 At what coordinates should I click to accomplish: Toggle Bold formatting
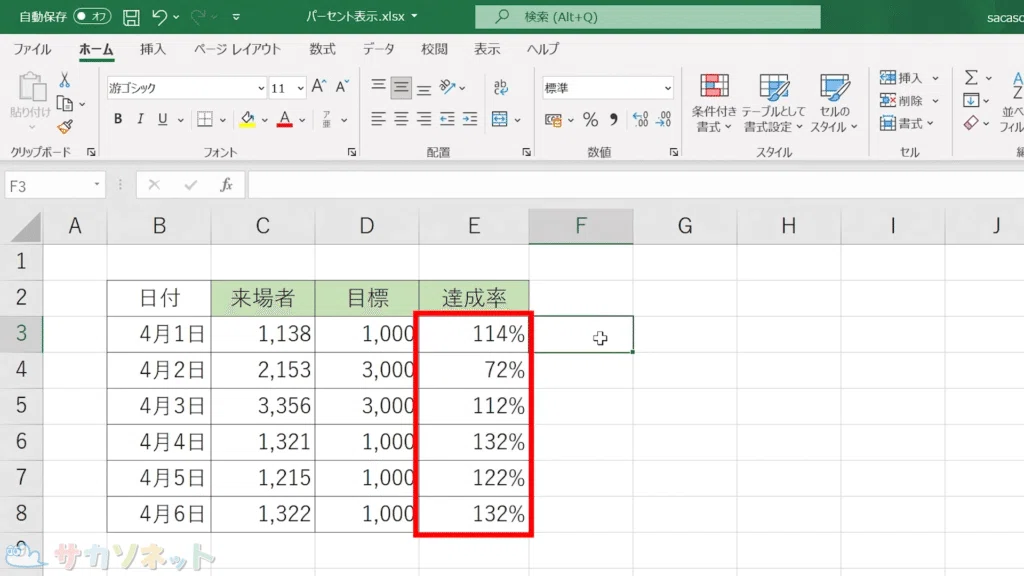coord(118,119)
